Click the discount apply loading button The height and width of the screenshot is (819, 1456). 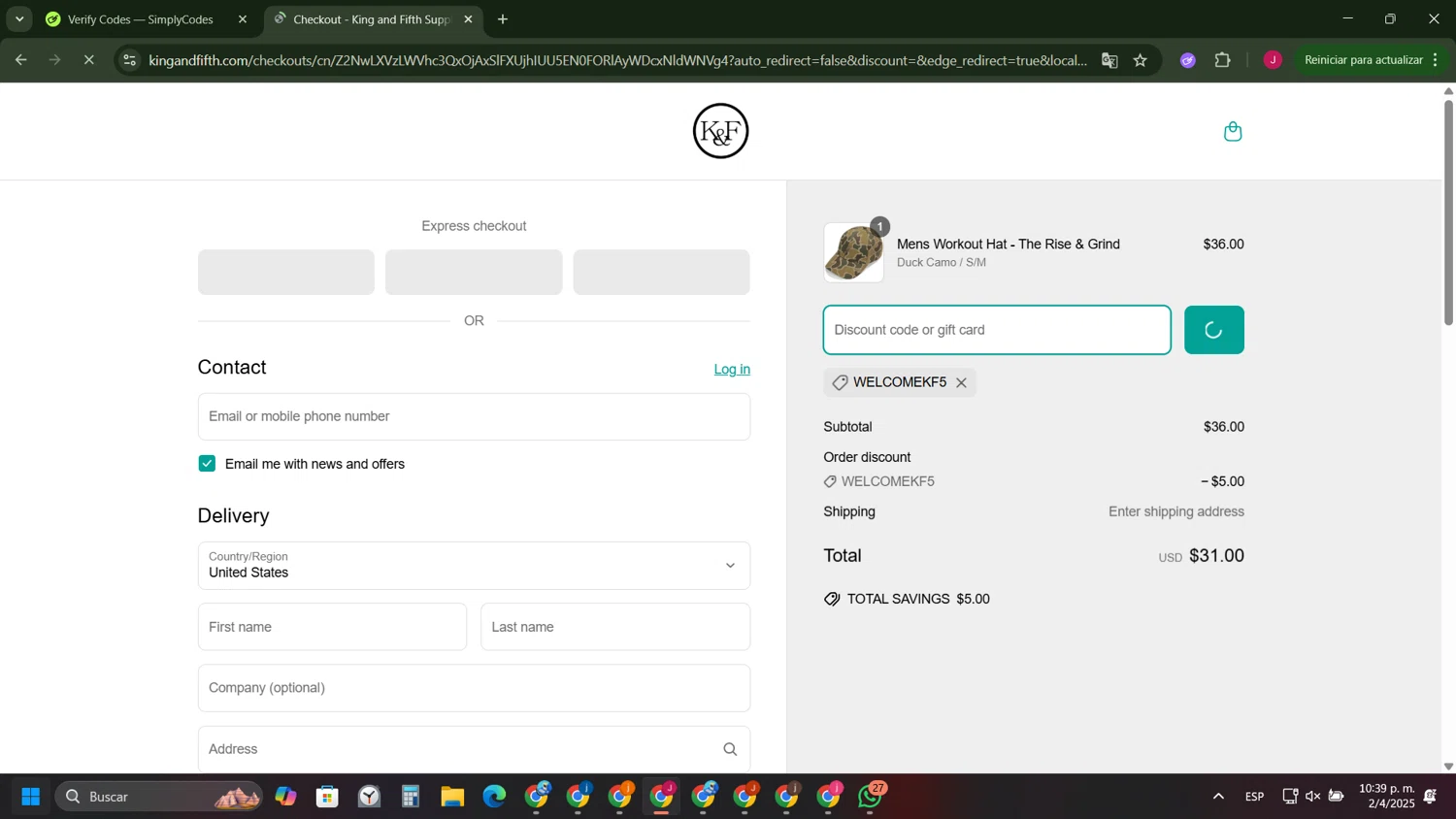1213,330
